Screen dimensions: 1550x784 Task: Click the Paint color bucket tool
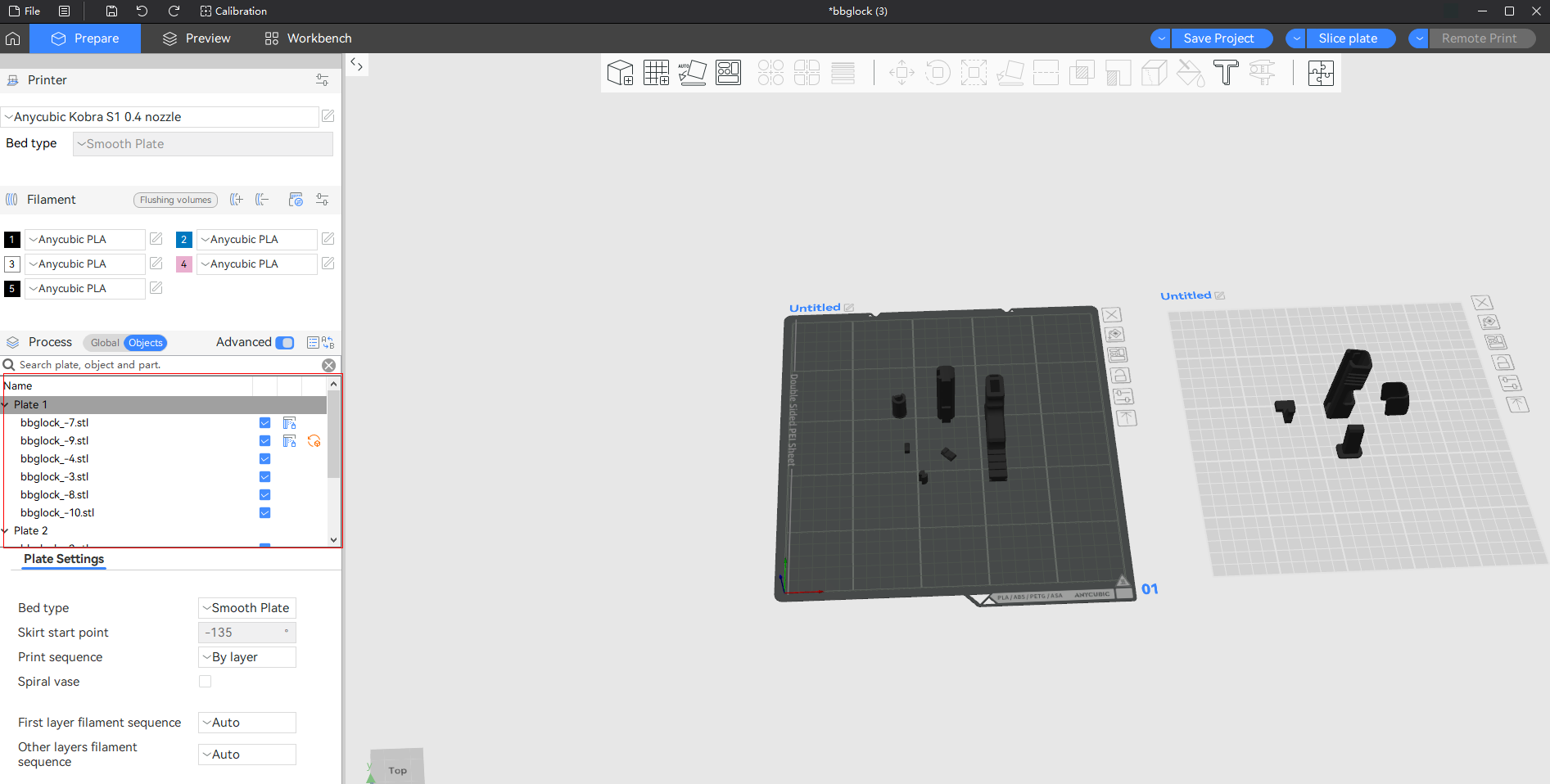pyautogui.click(x=1190, y=73)
